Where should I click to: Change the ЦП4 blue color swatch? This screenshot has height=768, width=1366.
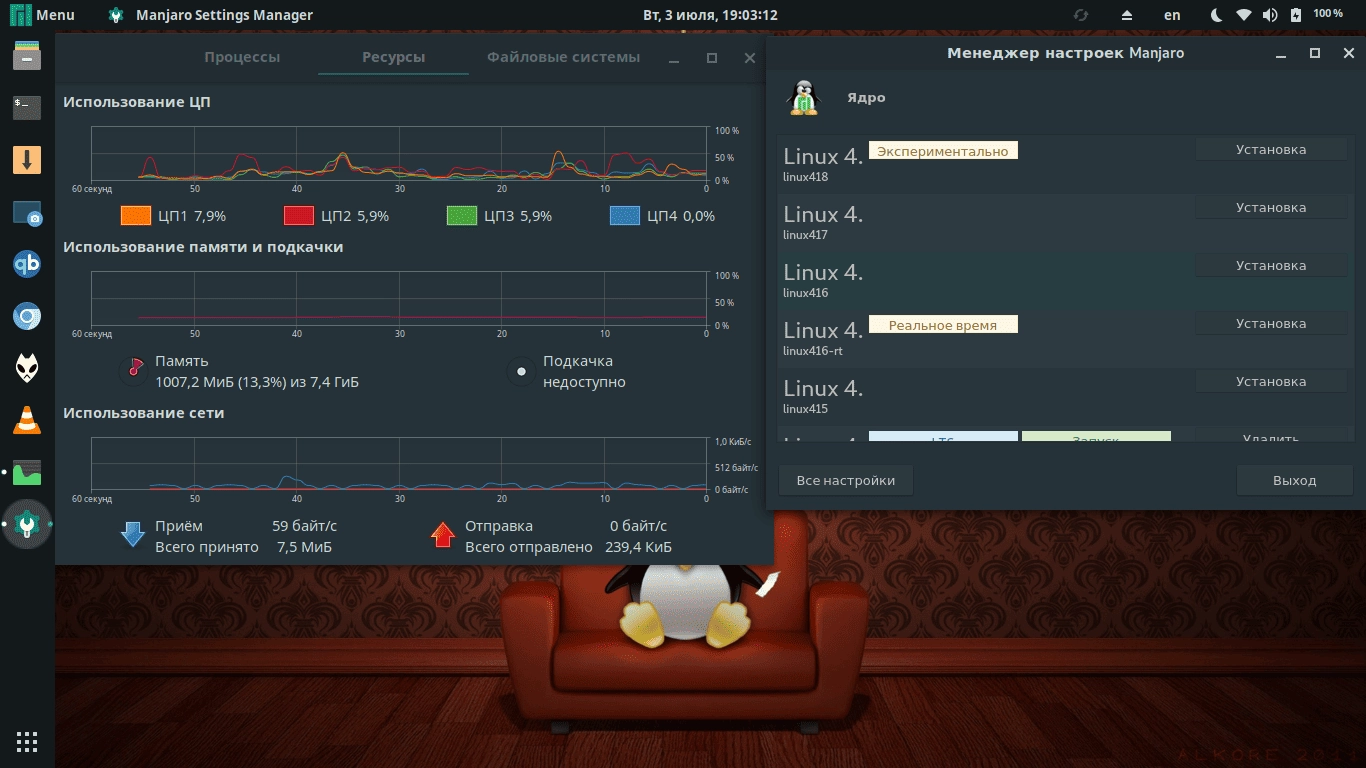pos(624,215)
